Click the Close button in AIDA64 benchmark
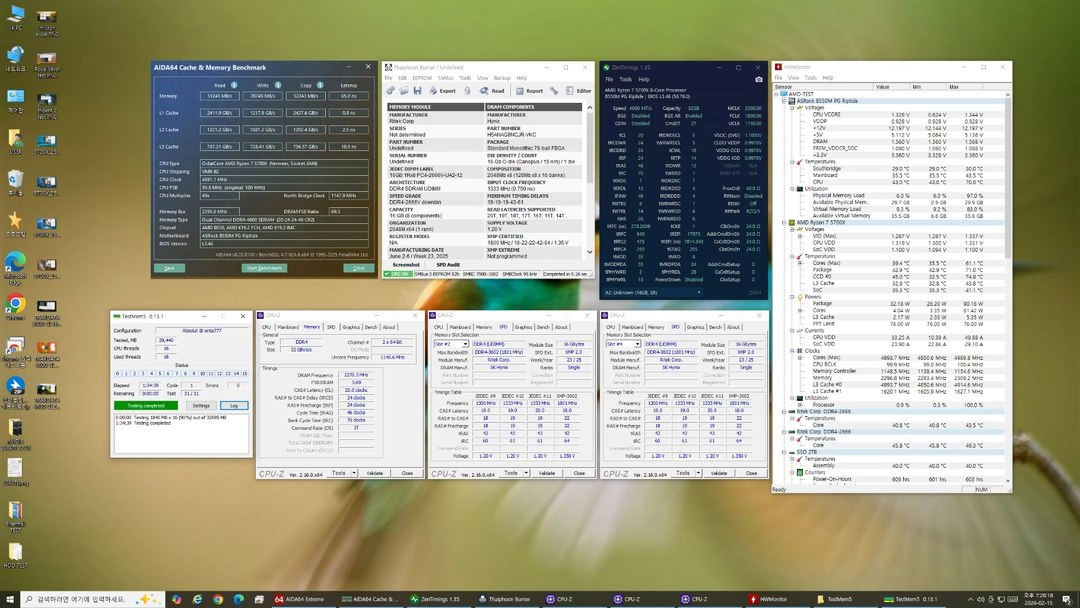1080x608 pixels. pos(359,268)
